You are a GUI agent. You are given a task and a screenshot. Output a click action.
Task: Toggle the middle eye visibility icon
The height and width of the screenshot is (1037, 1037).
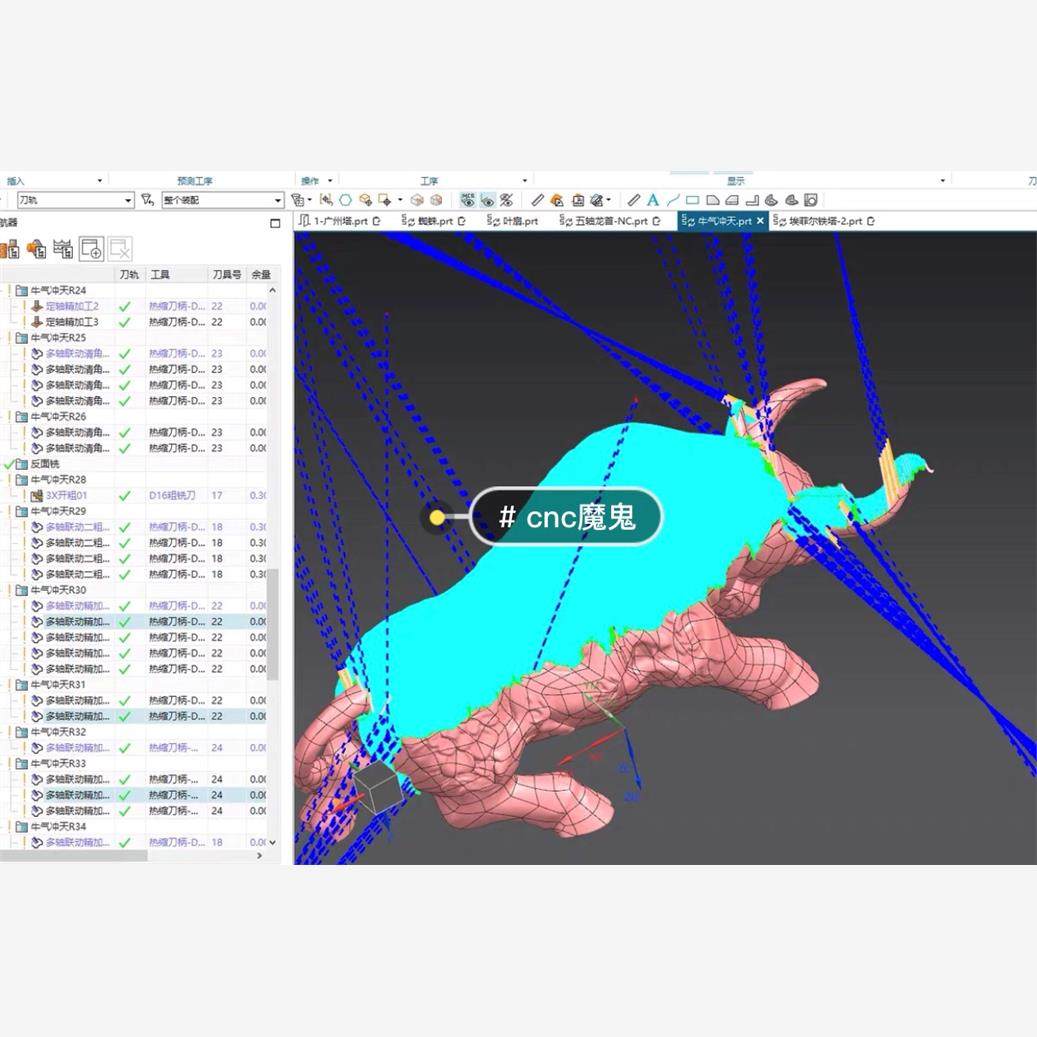pyautogui.click(x=487, y=200)
